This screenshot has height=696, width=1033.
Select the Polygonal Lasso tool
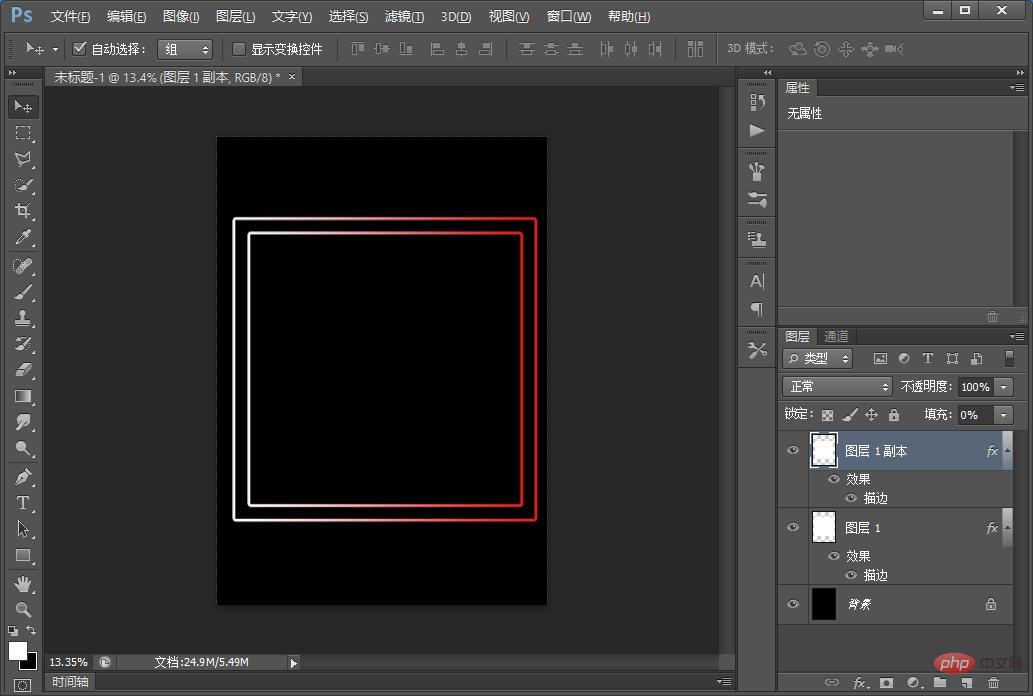pos(23,159)
